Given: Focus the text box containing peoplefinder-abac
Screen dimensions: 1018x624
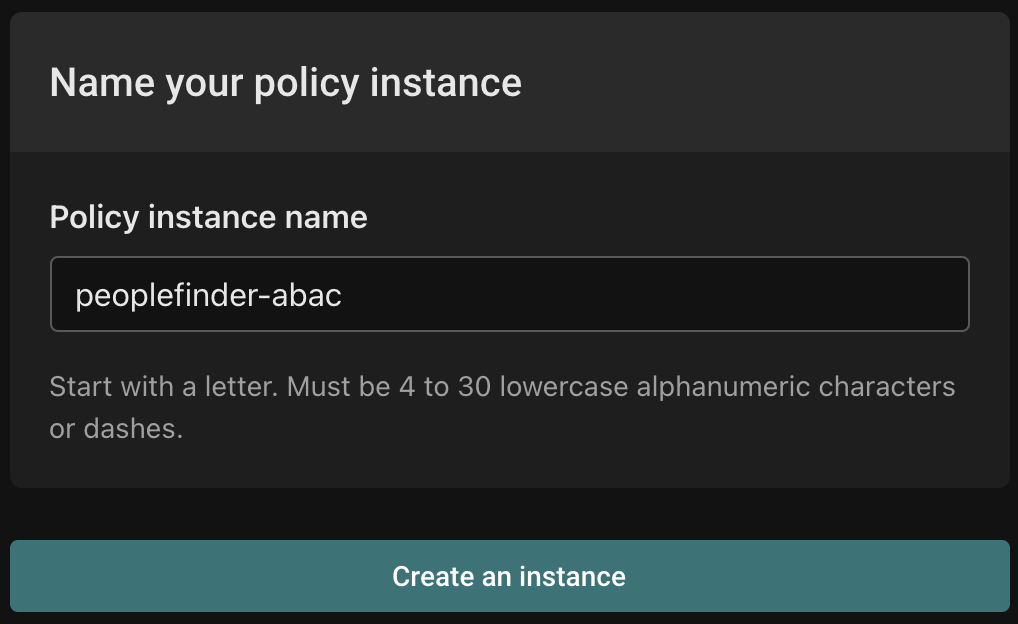Looking at the screenshot, I should 509,294.
